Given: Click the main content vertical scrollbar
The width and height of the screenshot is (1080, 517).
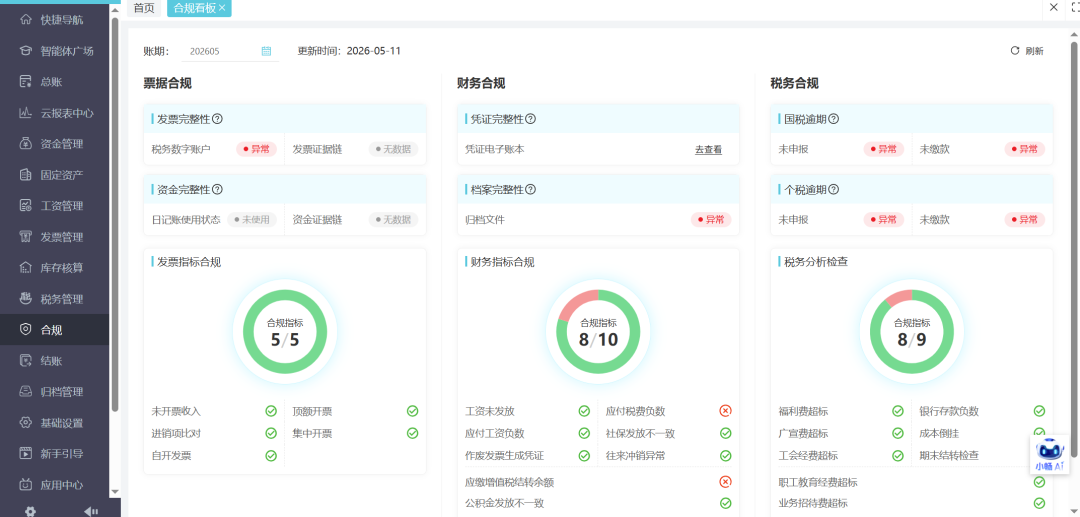Looking at the screenshot, I should (1075, 248).
